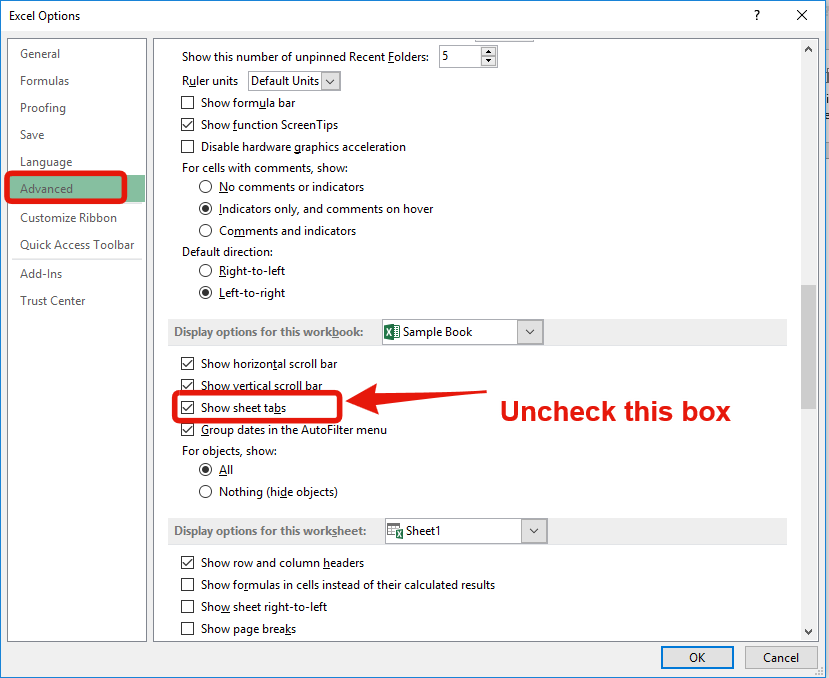The width and height of the screenshot is (829, 678).
Task: Toggle Show function ScreenTips
Action: click(188, 125)
